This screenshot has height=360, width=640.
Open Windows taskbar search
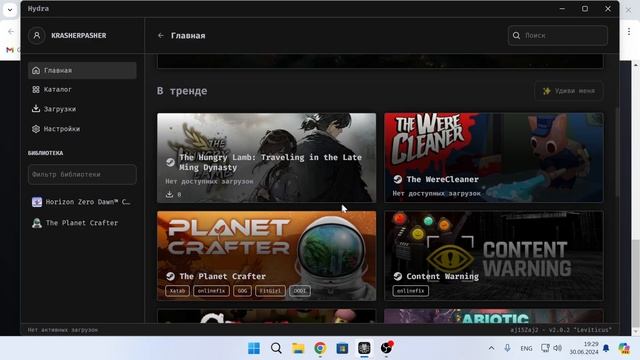(276, 348)
